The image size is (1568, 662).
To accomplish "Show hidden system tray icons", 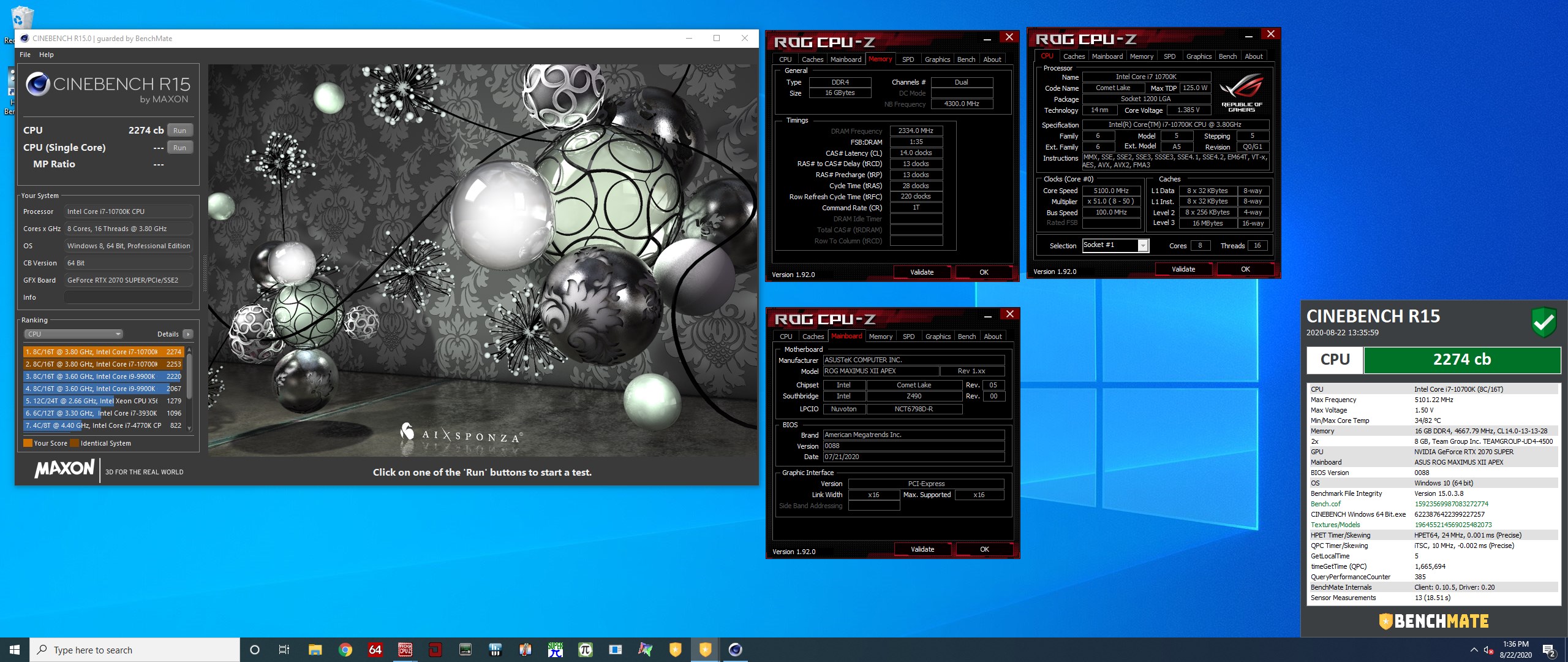I will (x=1474, y=650).
